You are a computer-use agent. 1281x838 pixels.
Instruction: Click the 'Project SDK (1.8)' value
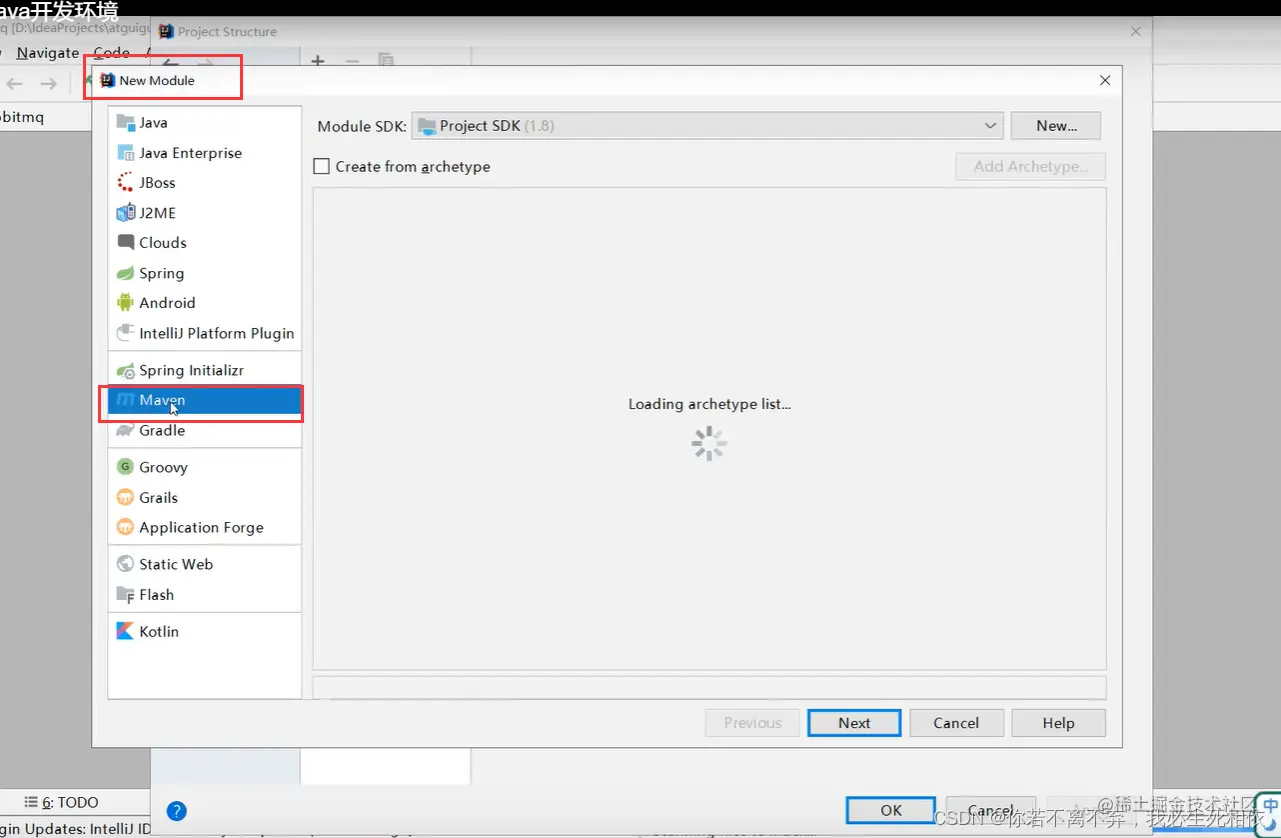497,126
